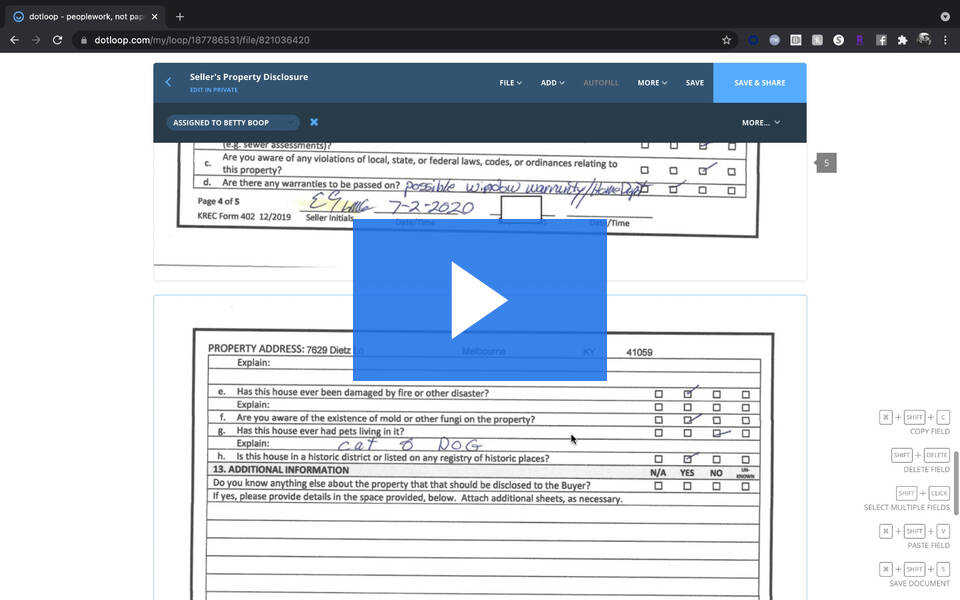
Task: Check N/A for pets question g
Action: [659, 433]
